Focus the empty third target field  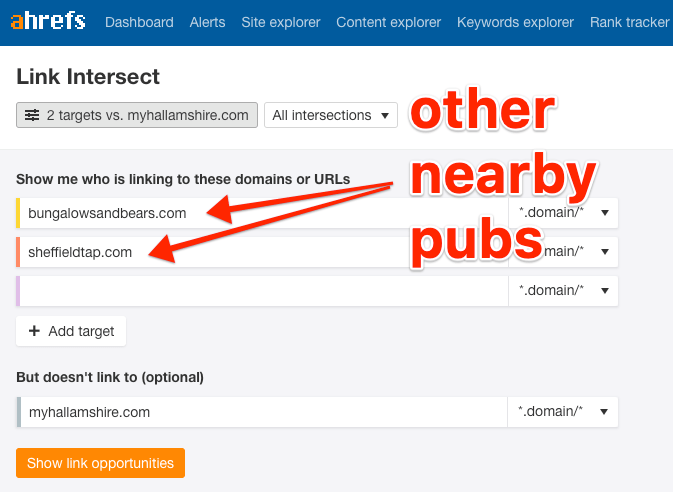point(260,291)
